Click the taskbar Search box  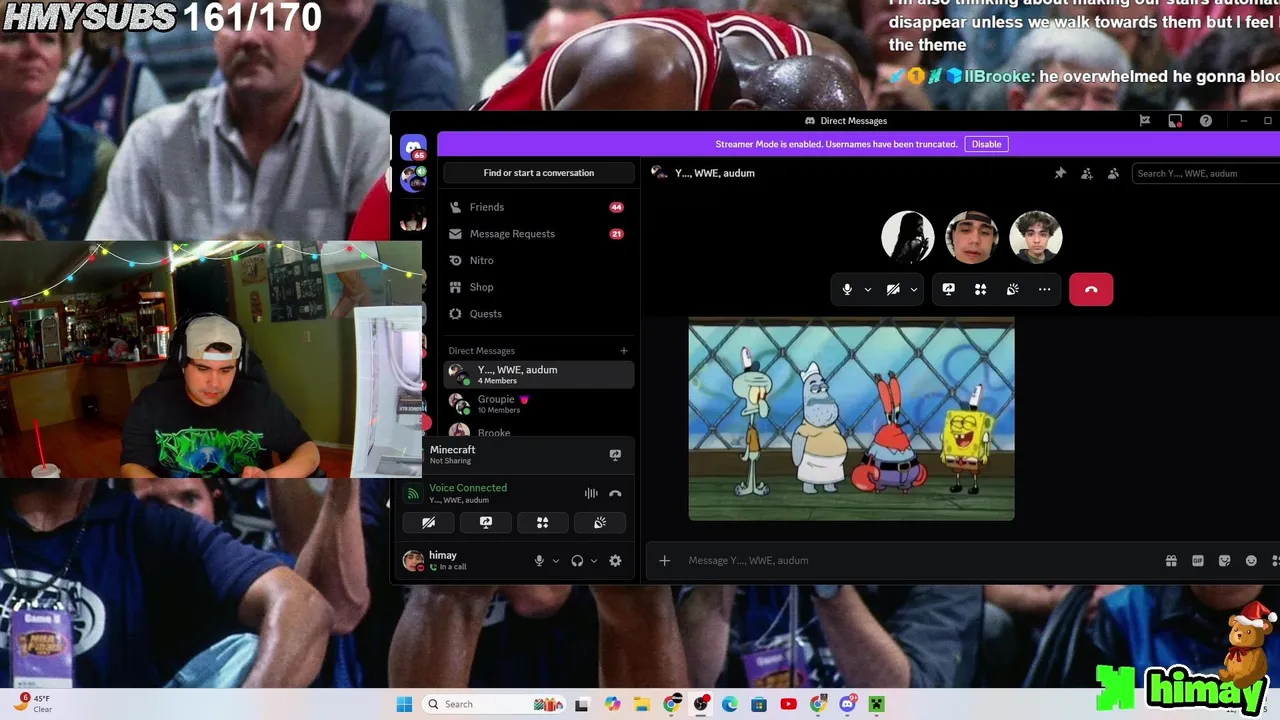pos(494,704)
